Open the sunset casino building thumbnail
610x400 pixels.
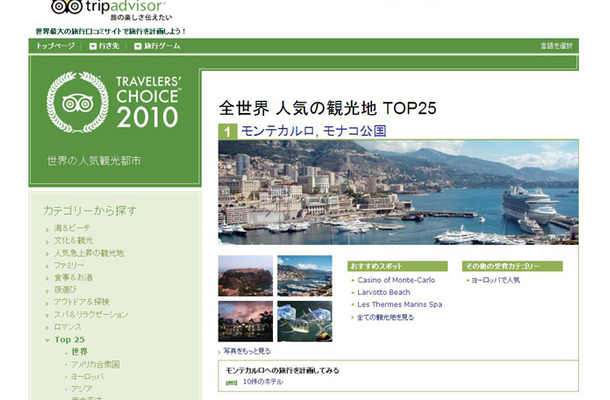[245, 321]
